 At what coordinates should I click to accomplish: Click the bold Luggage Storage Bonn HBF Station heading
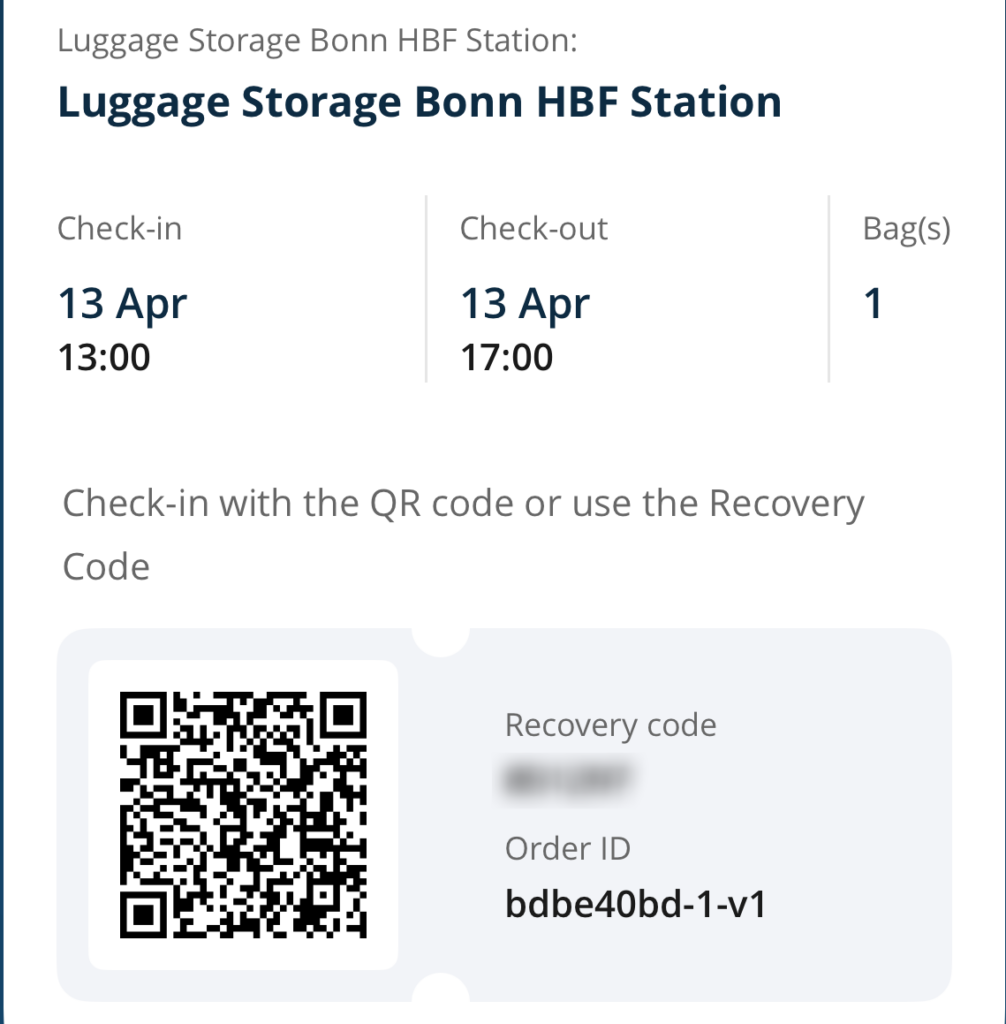click(x=419, y=103)
